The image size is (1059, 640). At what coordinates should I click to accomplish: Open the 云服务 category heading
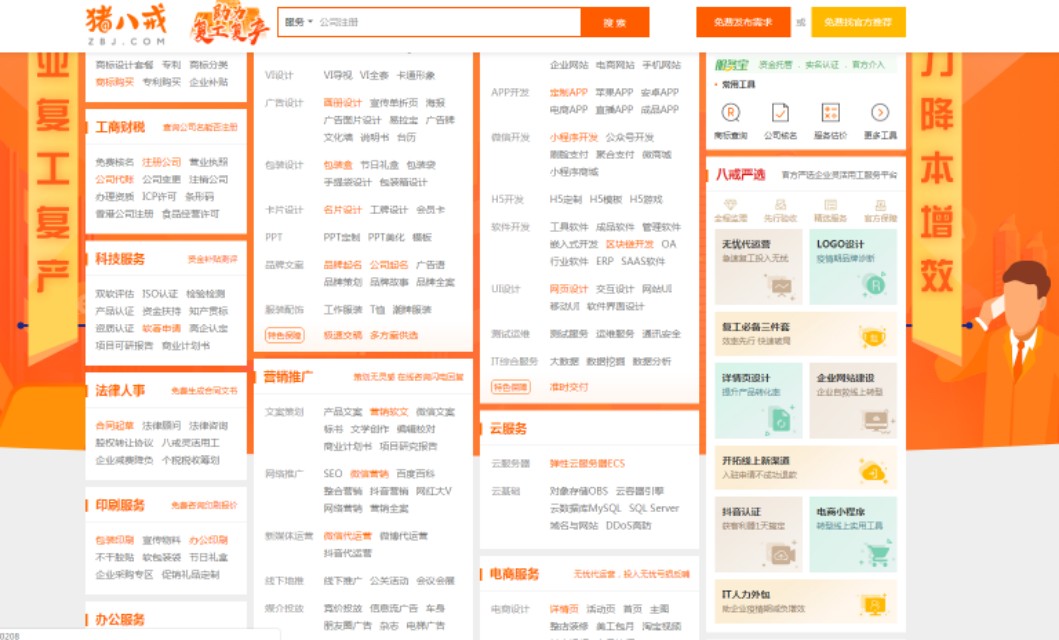[508, 429]
